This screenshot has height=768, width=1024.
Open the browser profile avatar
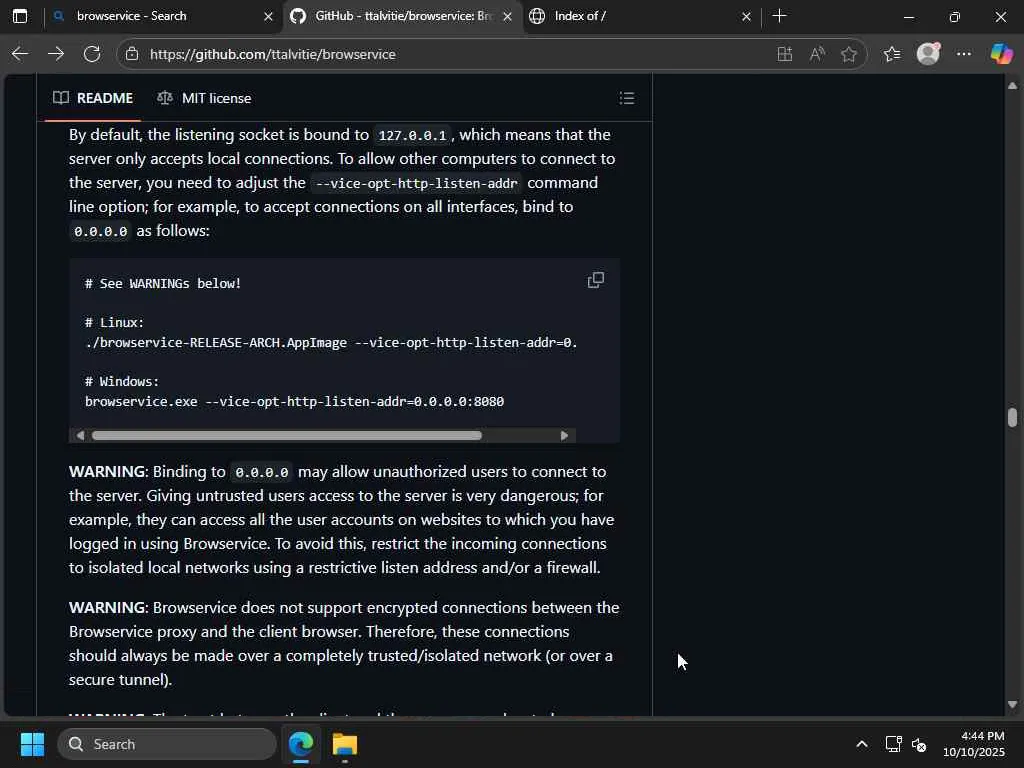(928, 54)
